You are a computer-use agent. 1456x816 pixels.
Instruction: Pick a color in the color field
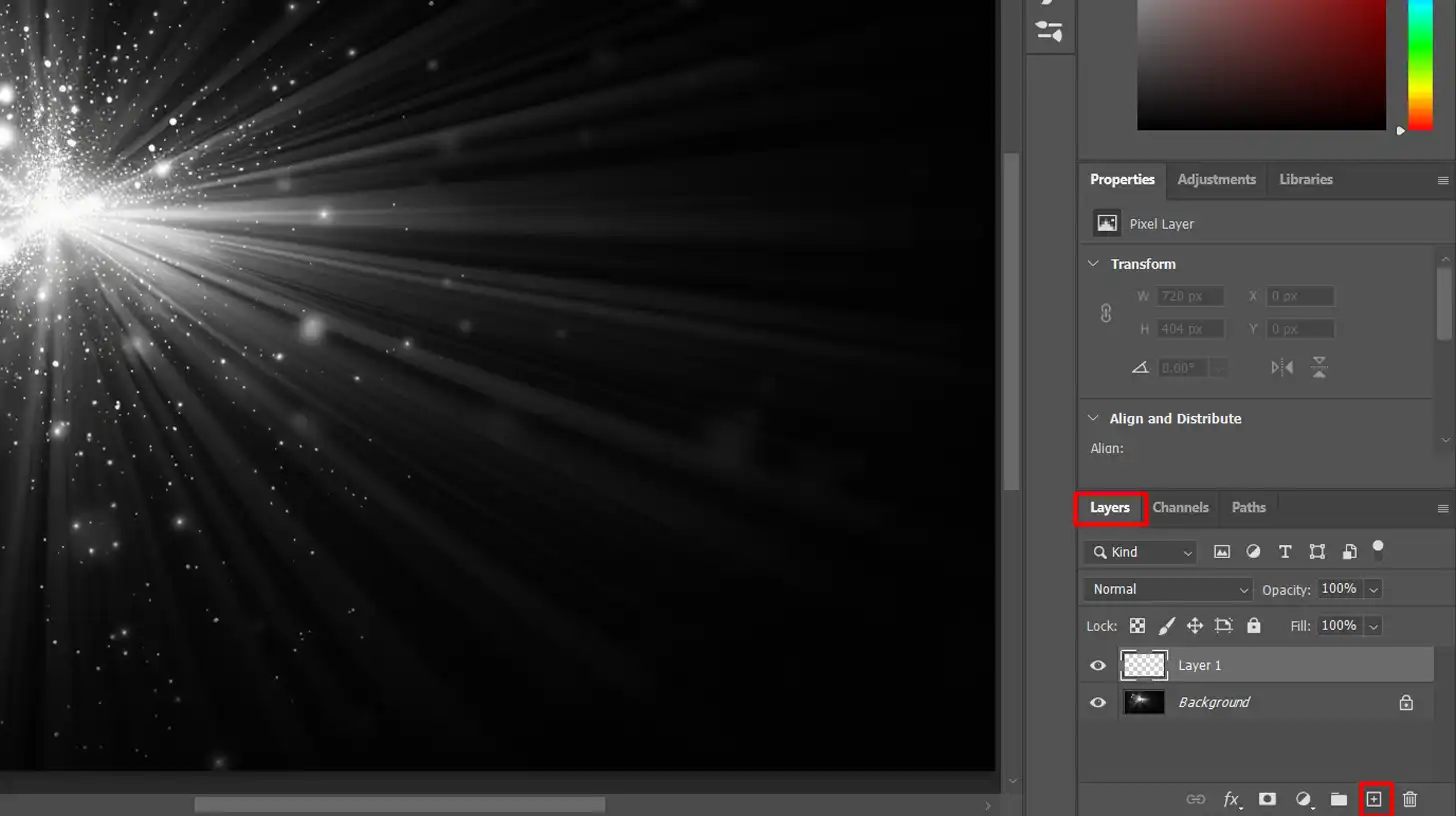pyautogui.click(x=1261, y=65)
